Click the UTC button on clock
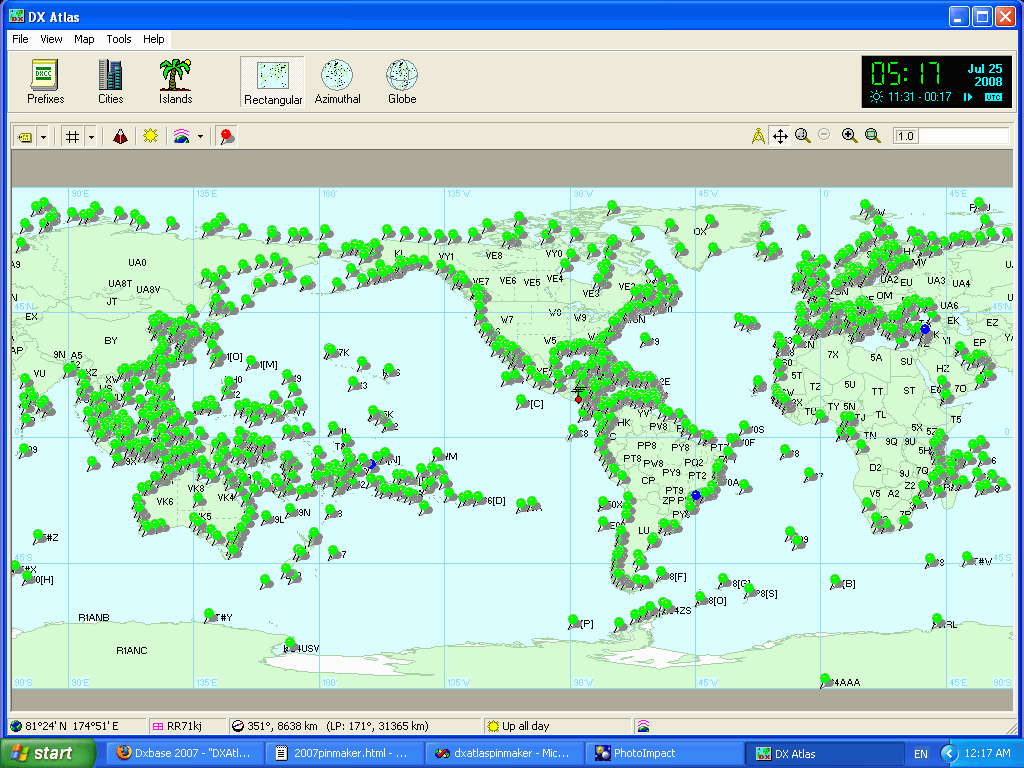 click(992, 97)
